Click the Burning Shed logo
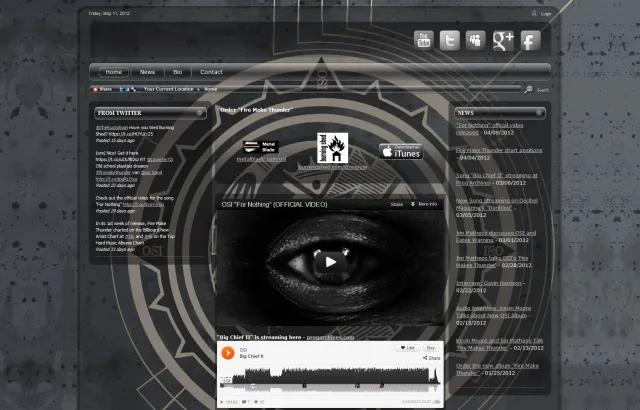Screen dimensions: 640x410 point(333,148)
